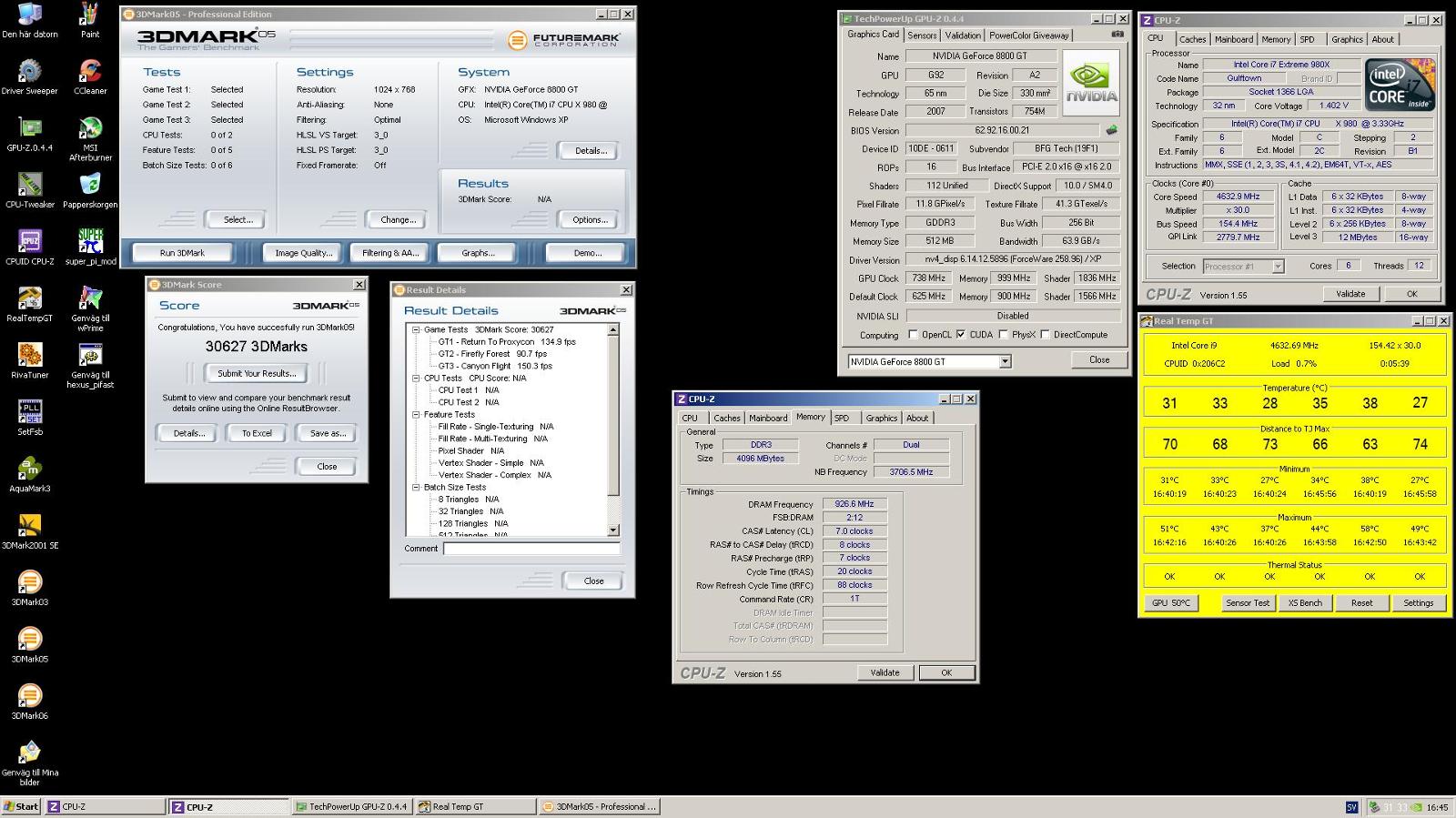Click the Graphs... button in 3DMark05
Viewport: 1456px width, 818px height.
click(x=477, y=253)
